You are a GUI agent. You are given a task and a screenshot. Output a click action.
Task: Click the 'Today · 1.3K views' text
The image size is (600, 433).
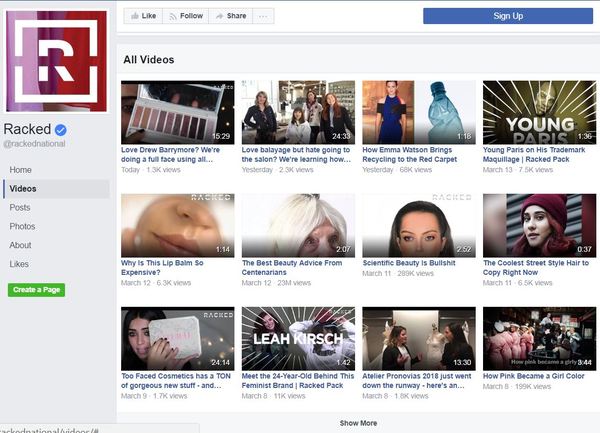tap(150, 170)
